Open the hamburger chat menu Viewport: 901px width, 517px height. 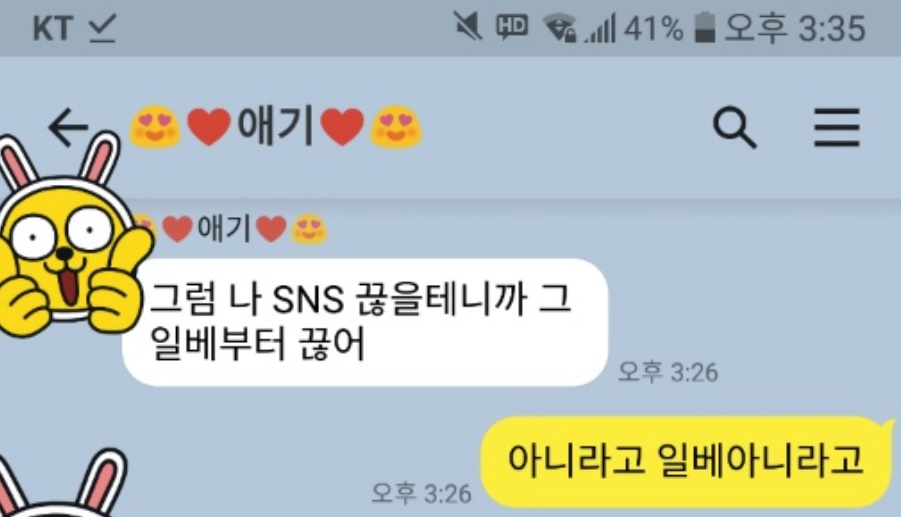pyautogui.click(x=837, y=128)
